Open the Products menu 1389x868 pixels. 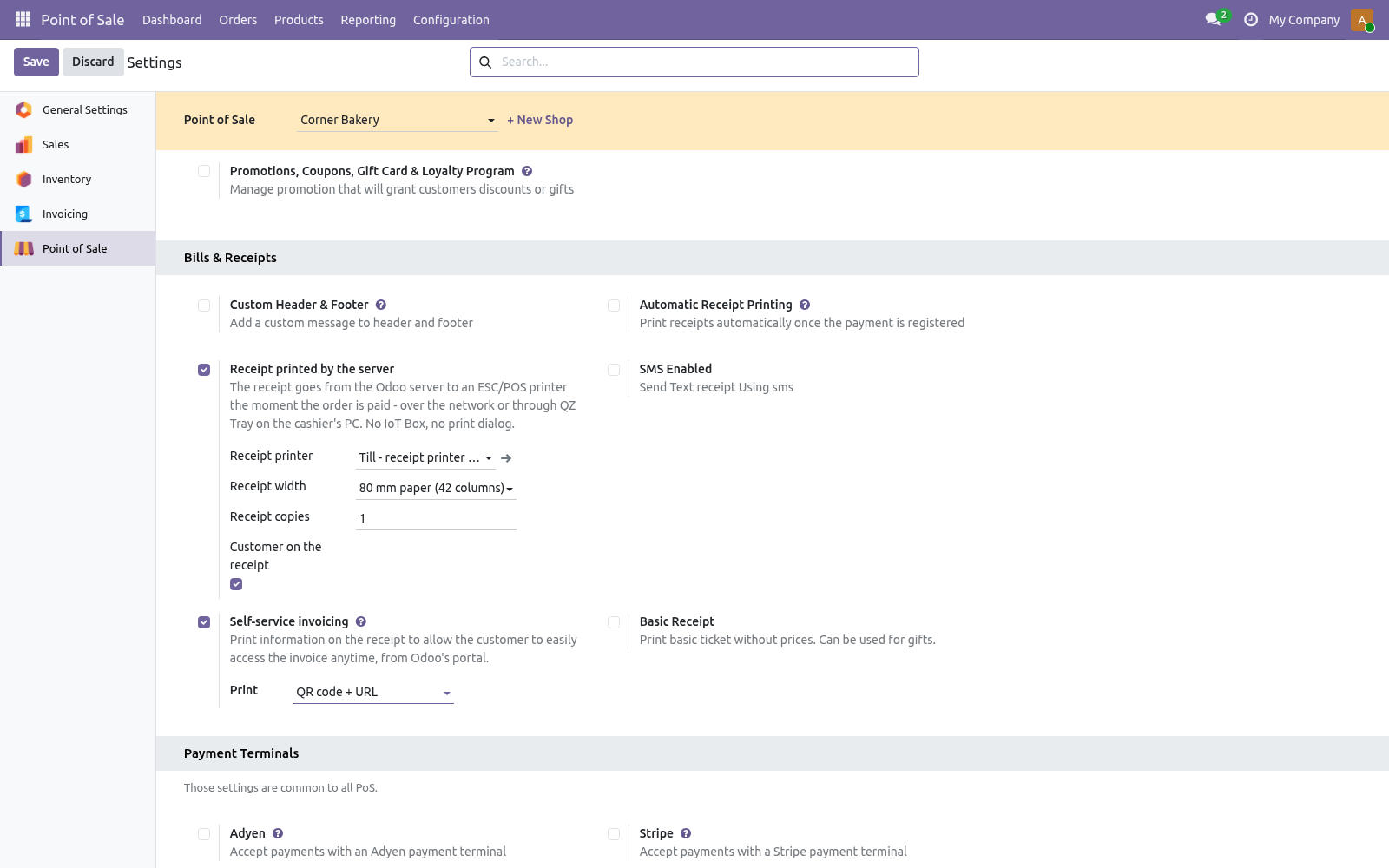coord(299,19)
